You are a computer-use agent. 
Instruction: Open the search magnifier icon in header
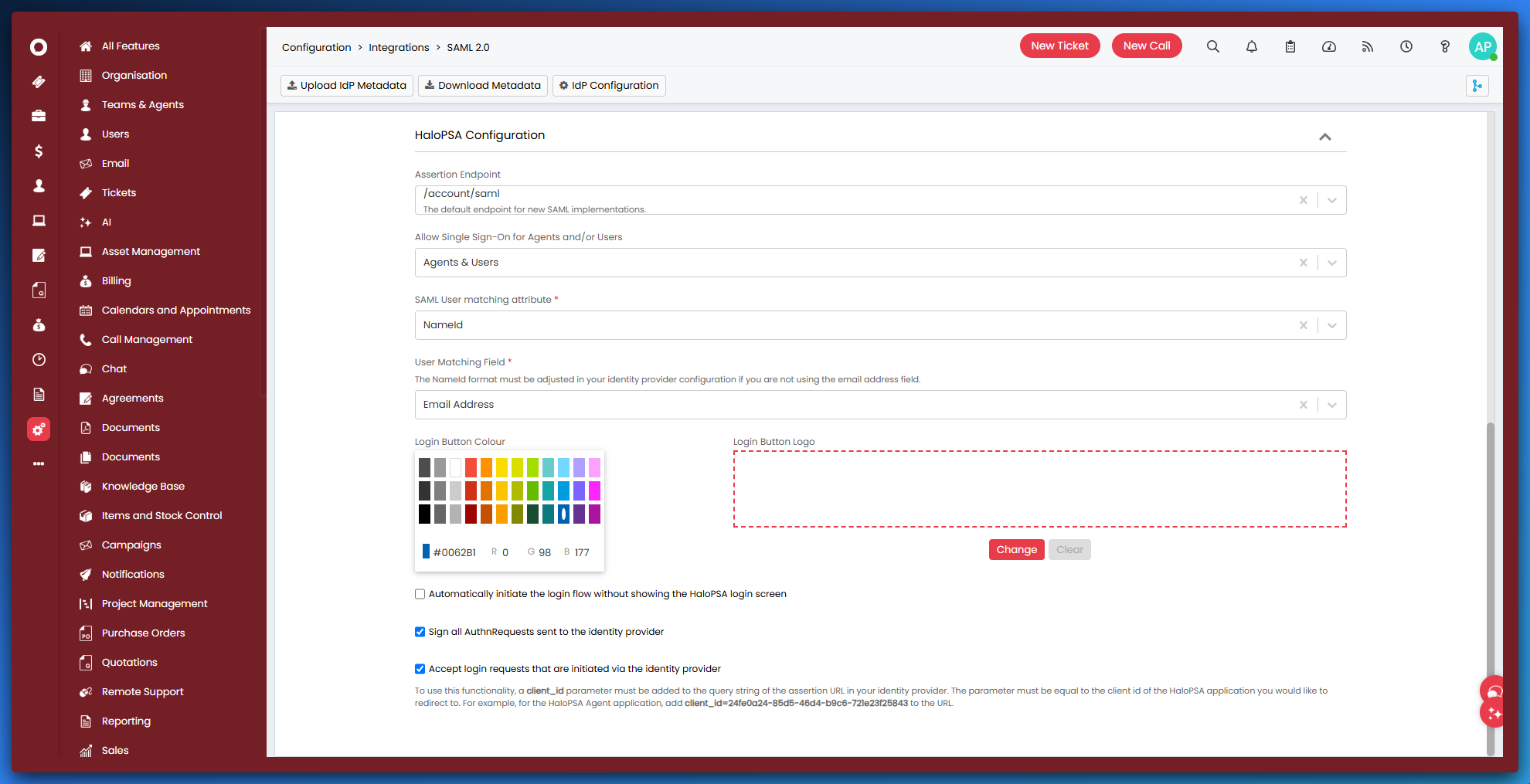pos(1213,46)
